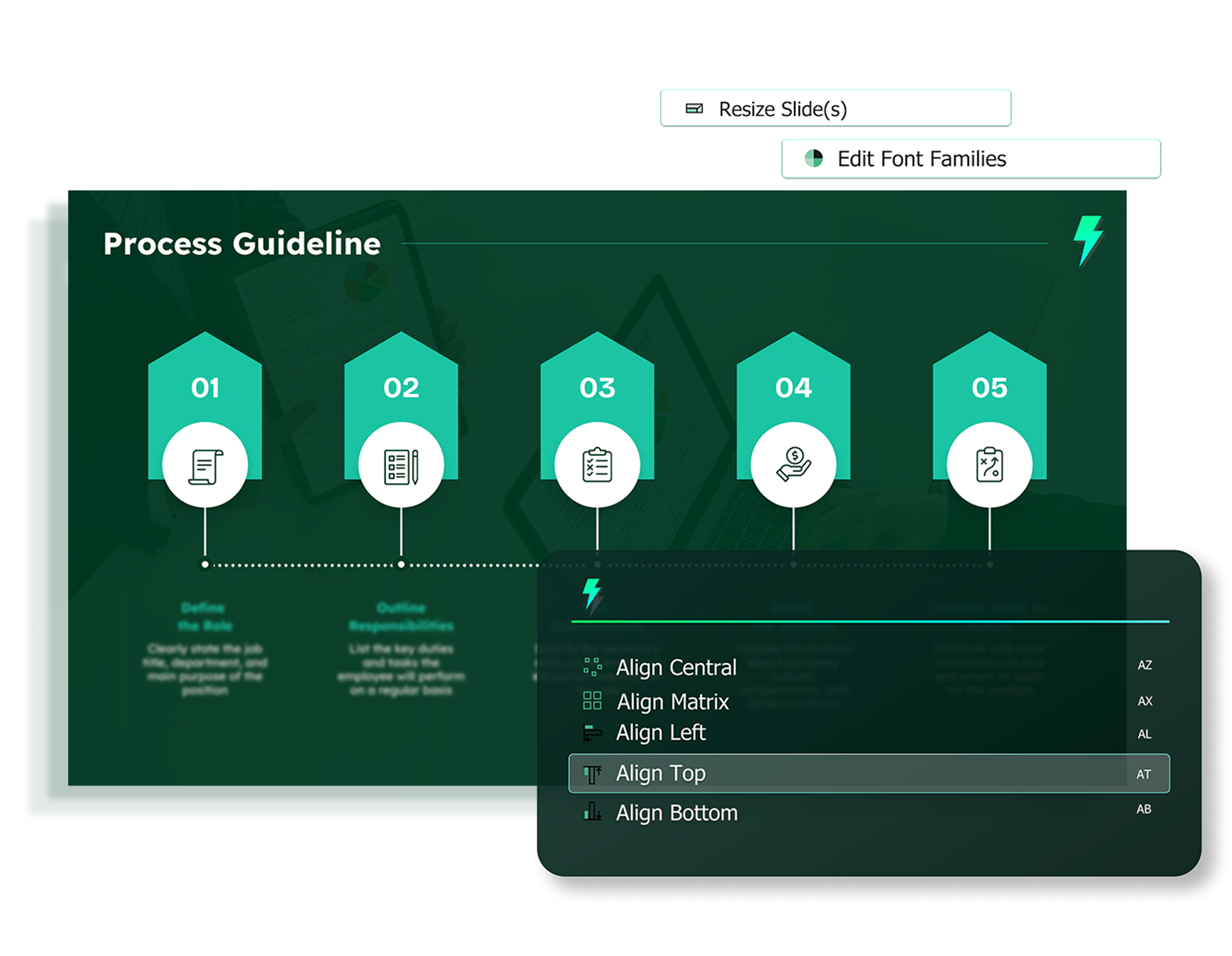This screenshot has height=956, width=1232.
Task: Click the Align Top icon
Action: pyautogui.click(x=592, y=774)
